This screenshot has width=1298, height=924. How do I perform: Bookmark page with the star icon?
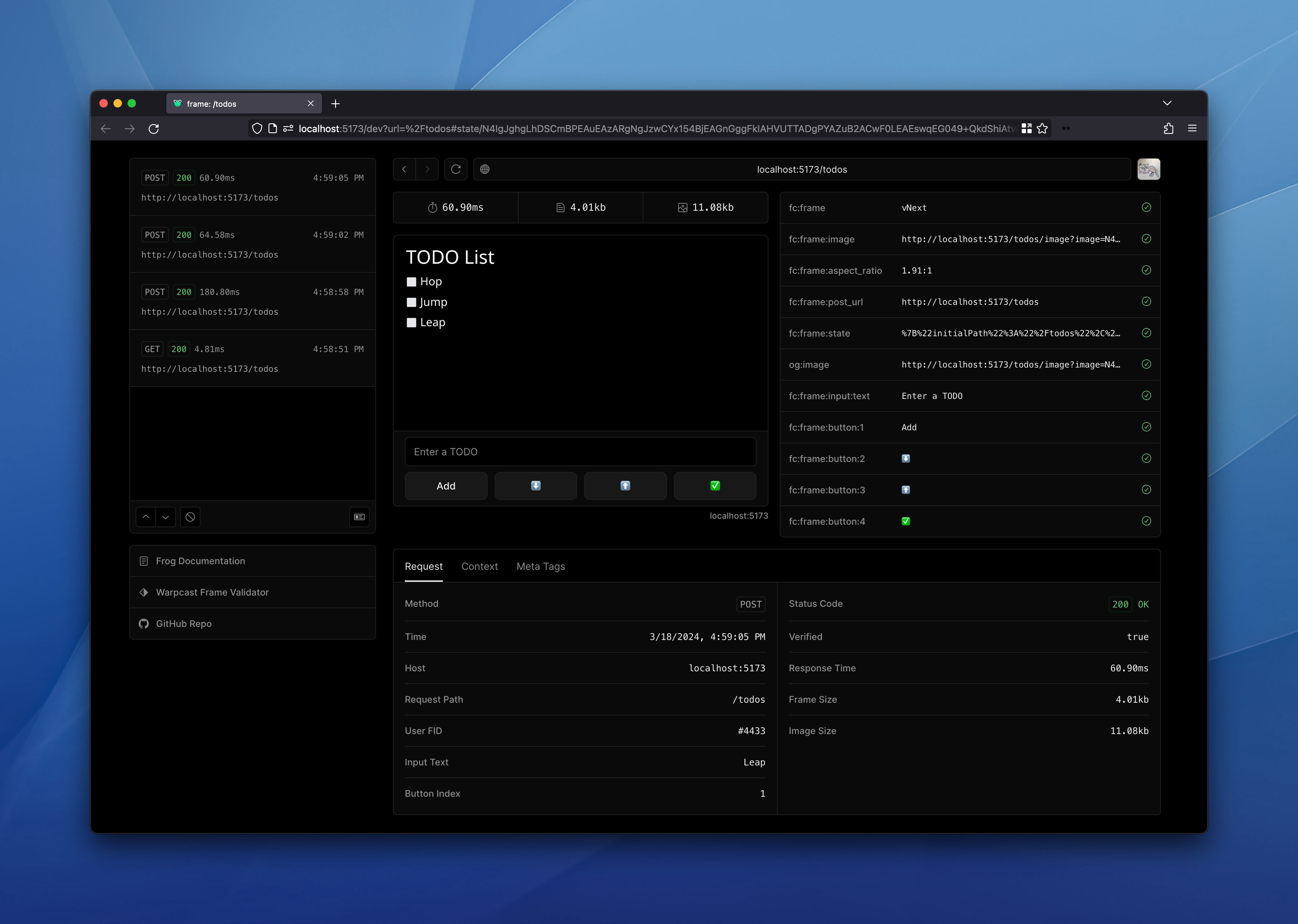(1042, 129)
